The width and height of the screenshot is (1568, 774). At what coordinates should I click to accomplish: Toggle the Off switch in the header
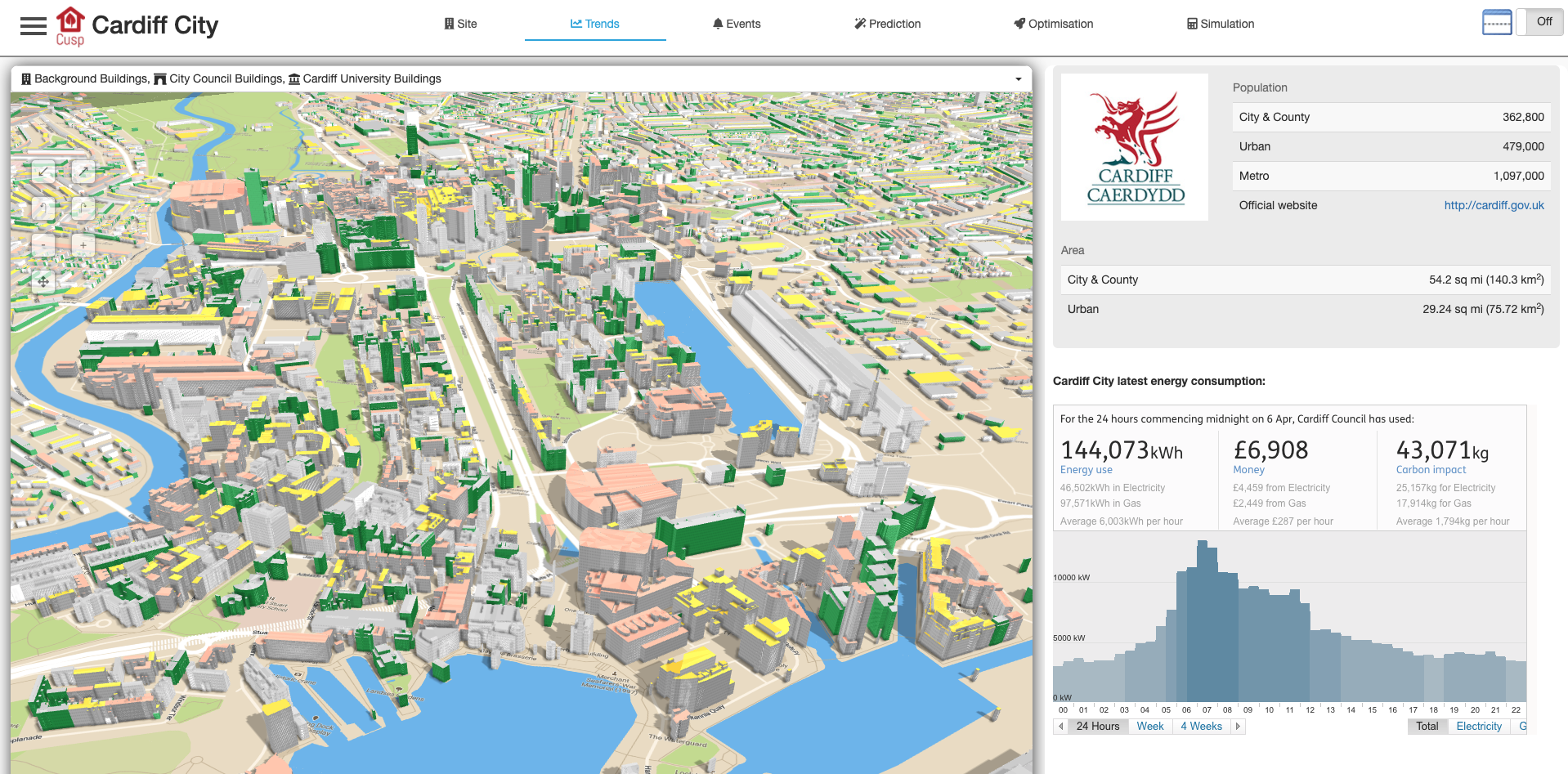pyautogui.click(x=1539, y=22)
